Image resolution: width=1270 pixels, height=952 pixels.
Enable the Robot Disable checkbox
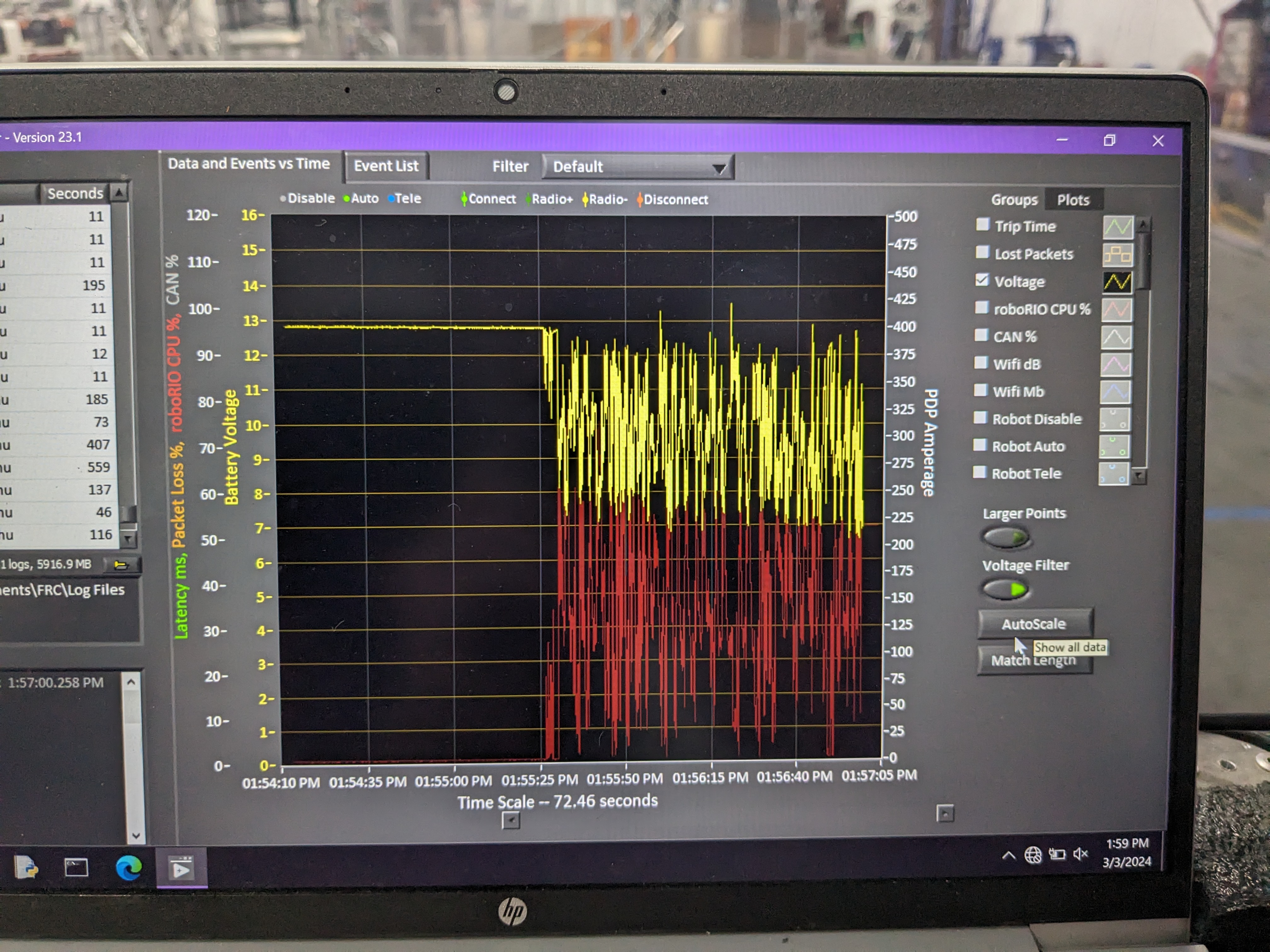coord(980,417)
